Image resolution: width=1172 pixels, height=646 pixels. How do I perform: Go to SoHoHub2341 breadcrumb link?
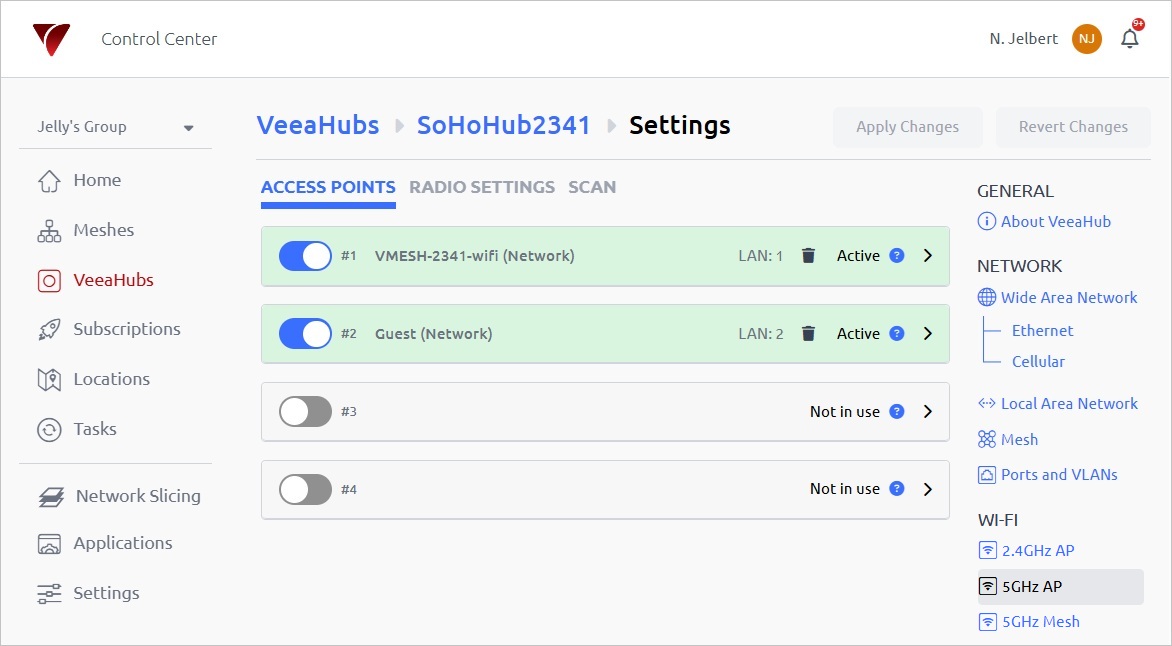coord(504,125)
